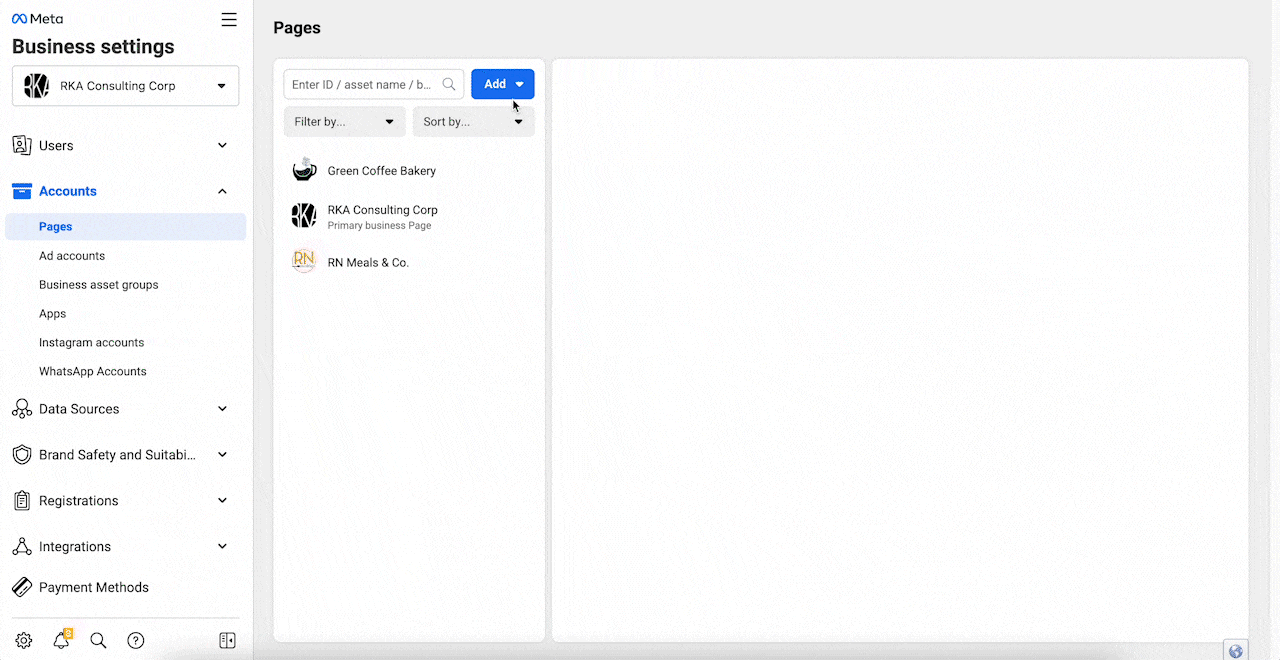Click the Registrations label

(79, 501)
